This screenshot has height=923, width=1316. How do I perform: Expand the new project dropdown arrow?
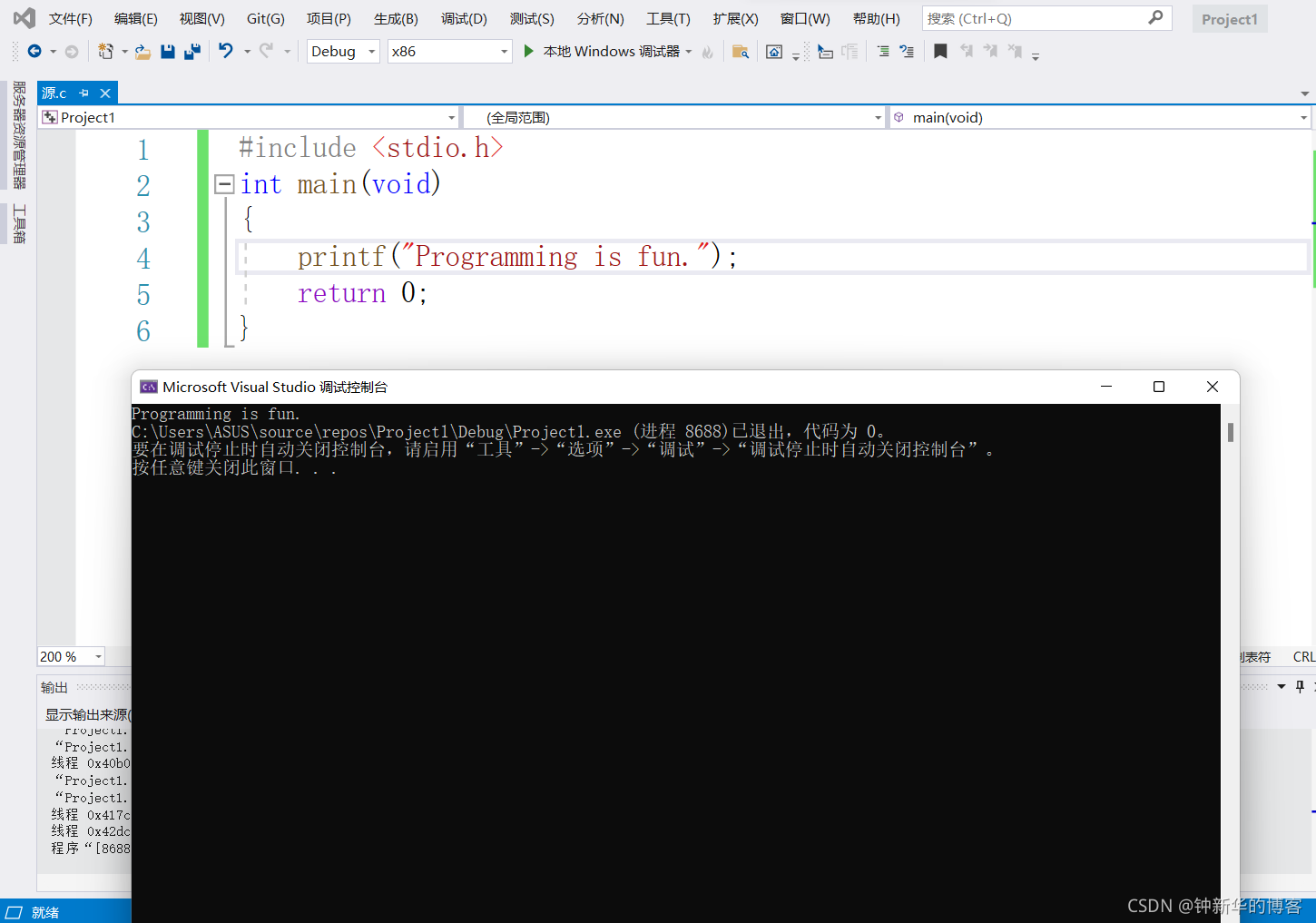124,52
